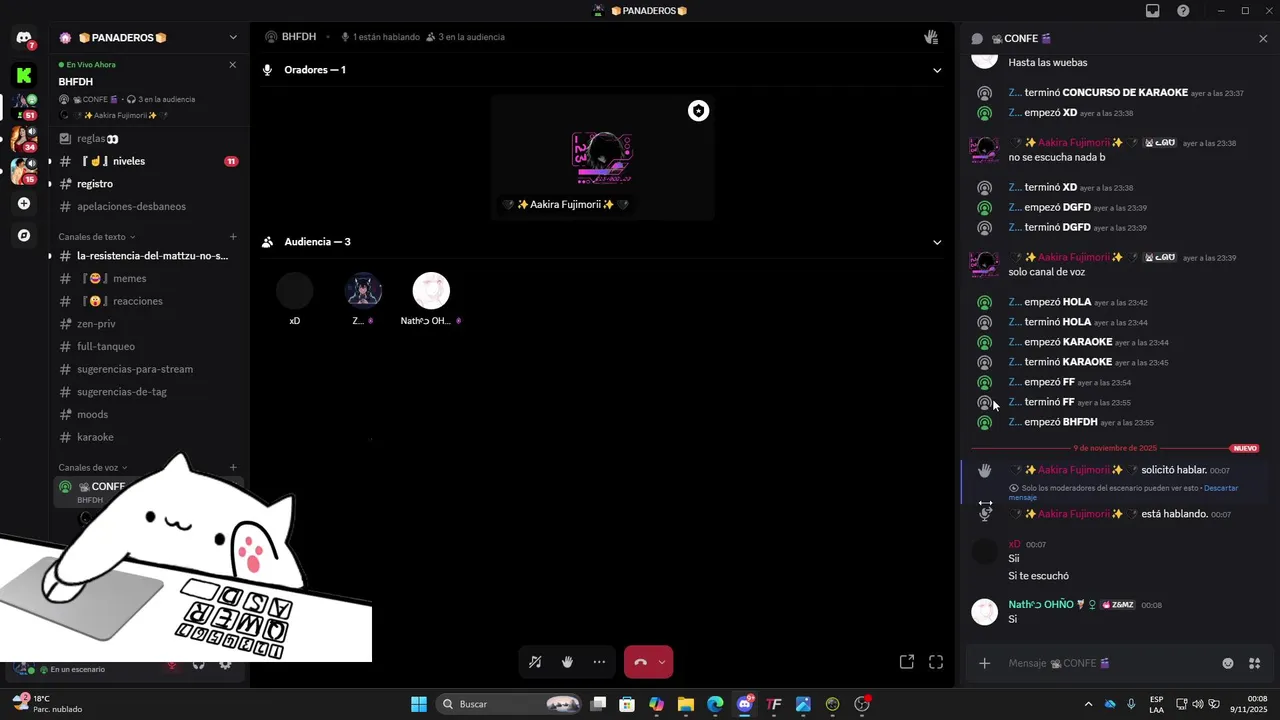Leave the stage with red button
The image size is (1280, 720).
640,662
